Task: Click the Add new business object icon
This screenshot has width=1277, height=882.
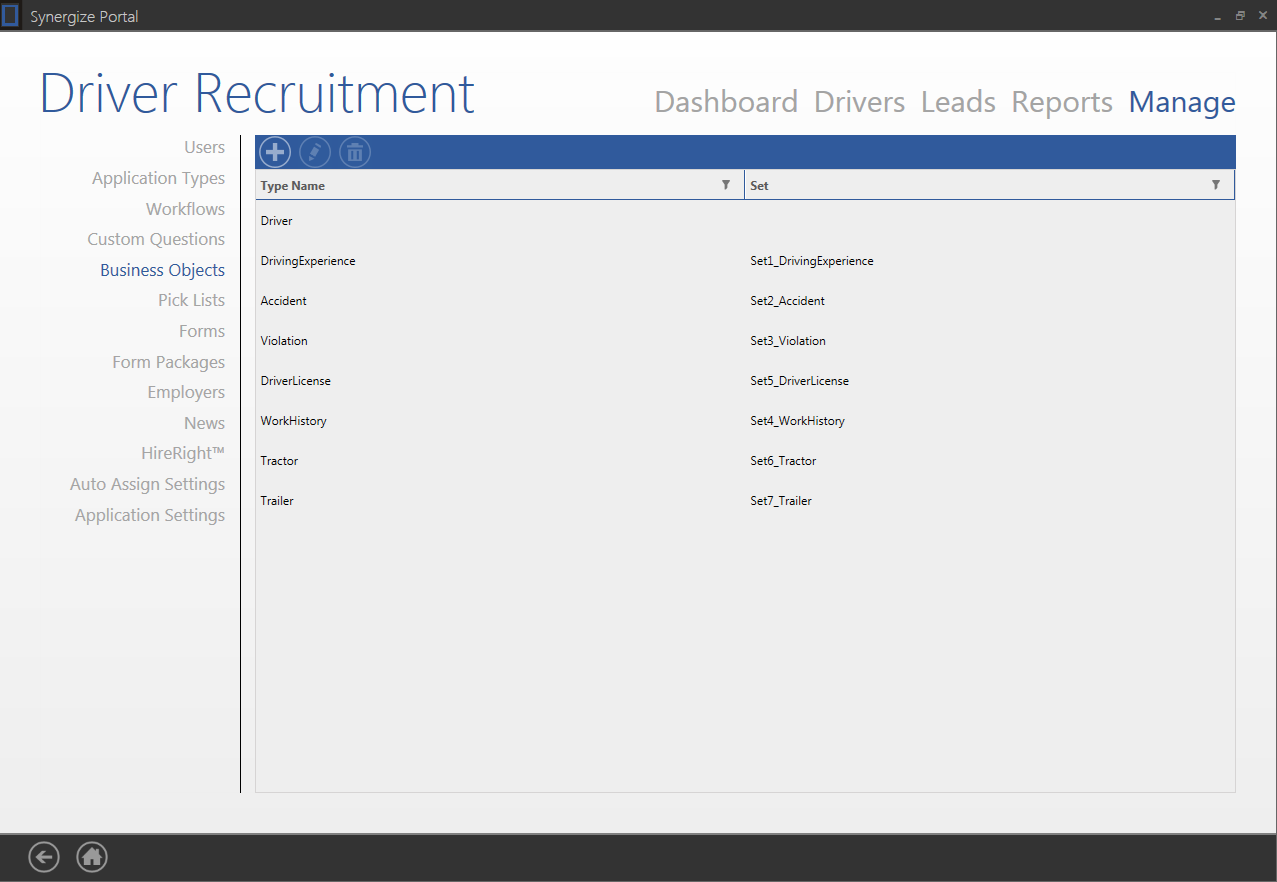Action: coord(275,152)
